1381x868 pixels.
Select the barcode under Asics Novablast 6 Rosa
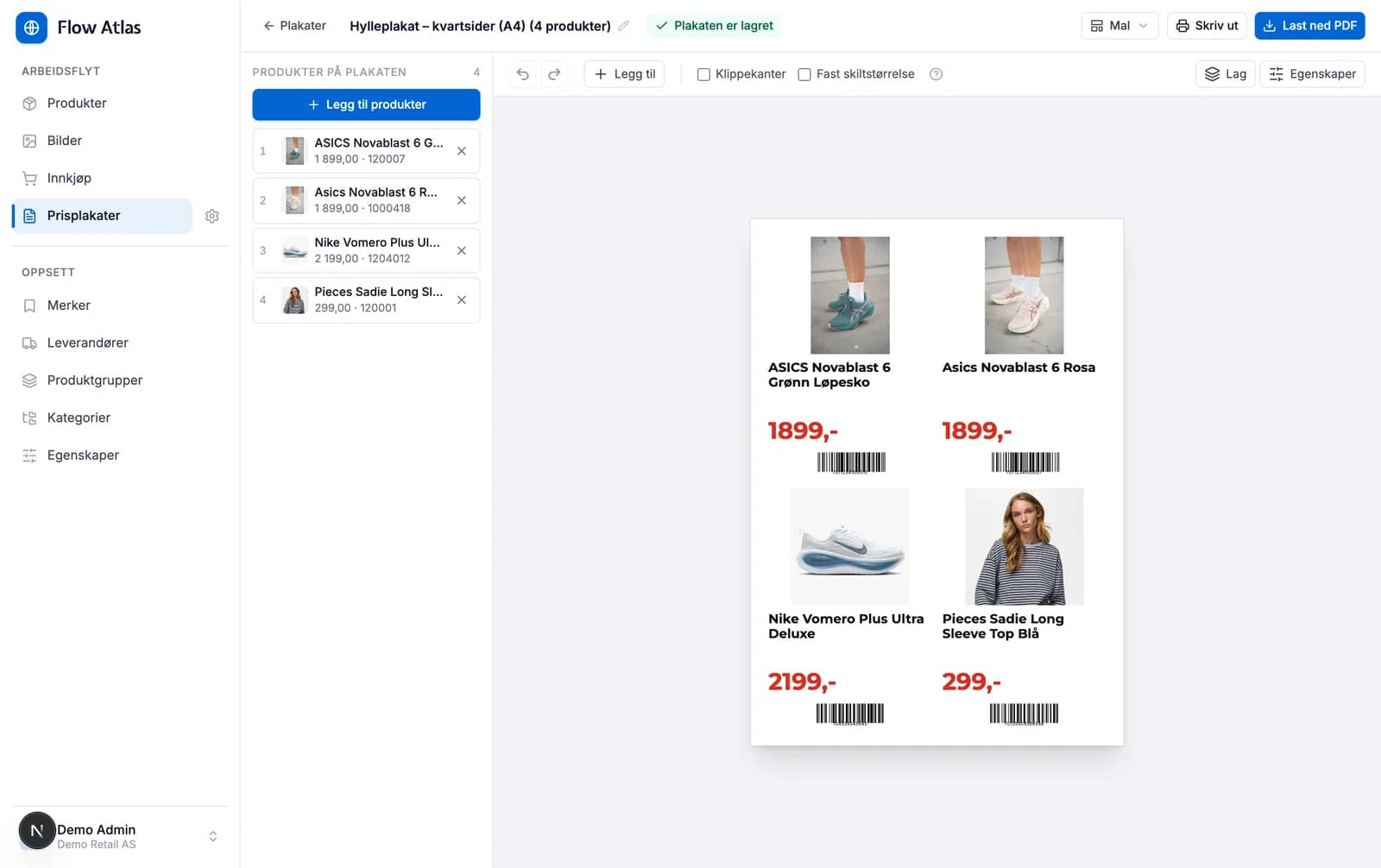(x=1025, y=463)
